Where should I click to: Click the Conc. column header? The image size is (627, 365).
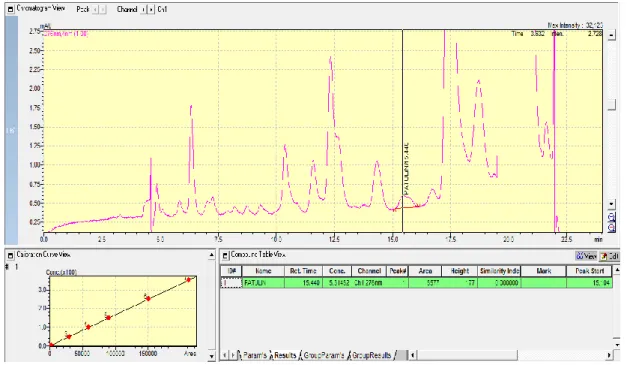(337, 271)
